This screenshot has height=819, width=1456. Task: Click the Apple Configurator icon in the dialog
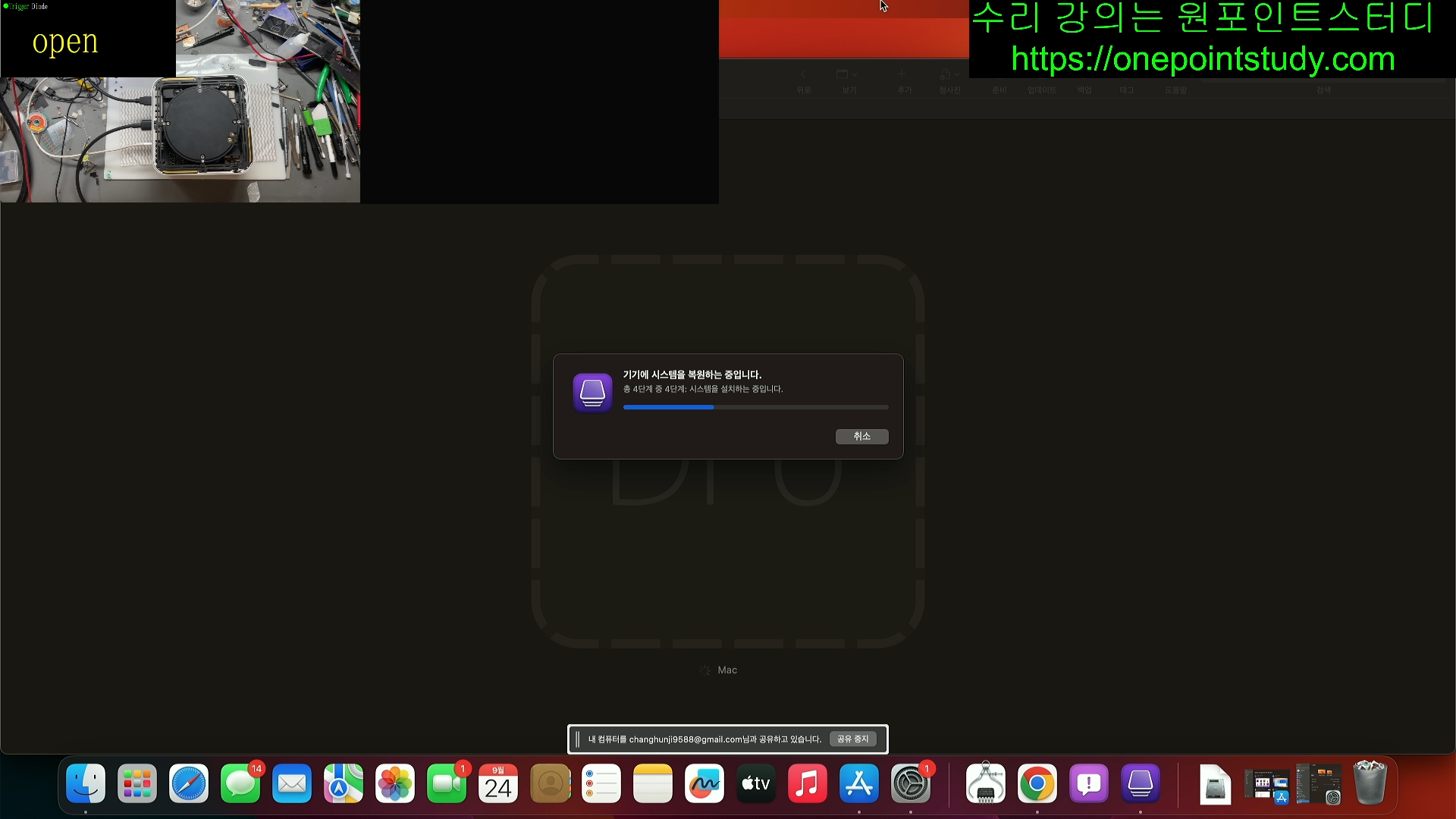tap(592, 392)
